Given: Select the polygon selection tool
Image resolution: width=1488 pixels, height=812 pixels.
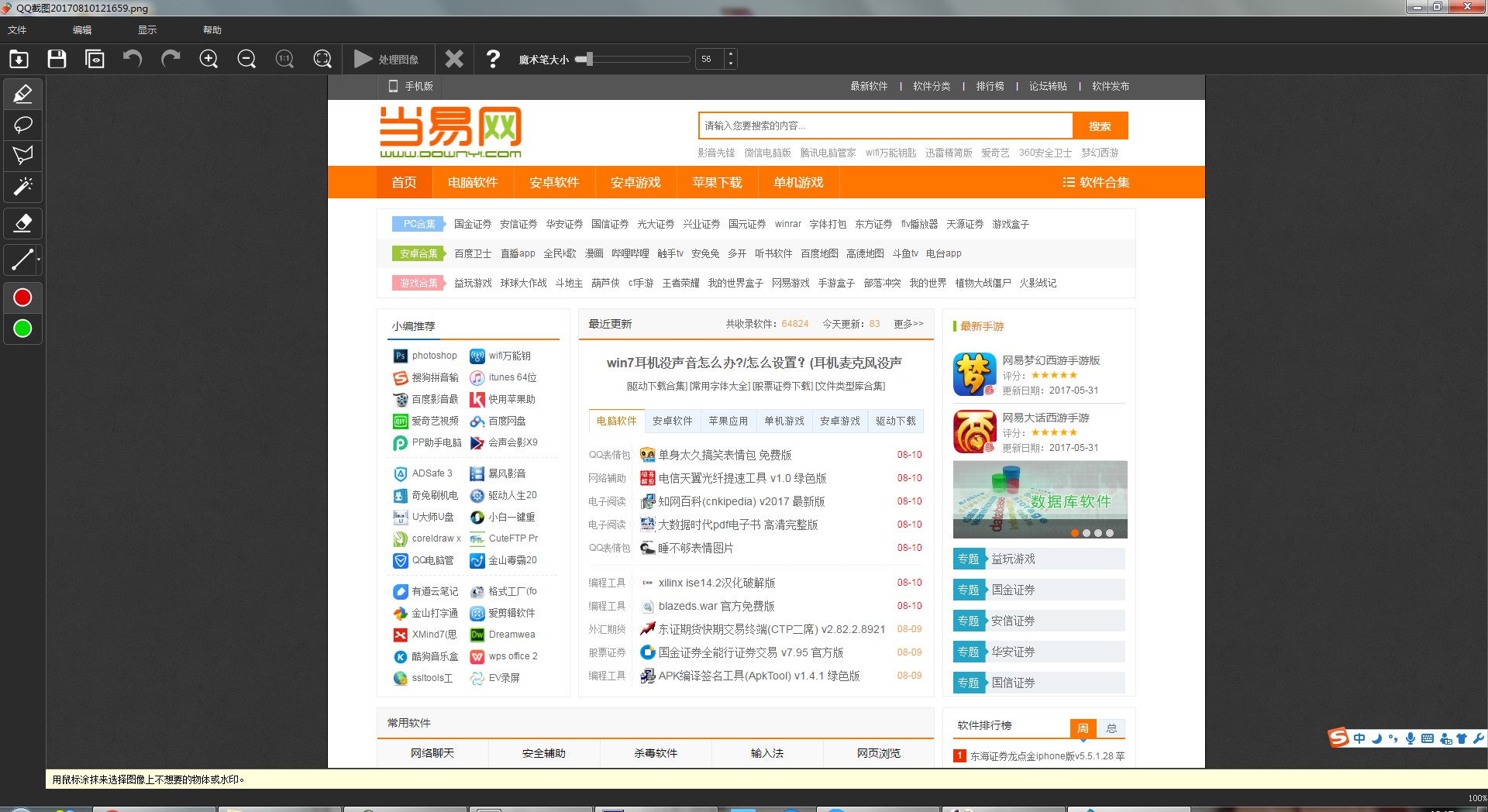Looking at the screenshot, I should (x=22, y=155).
